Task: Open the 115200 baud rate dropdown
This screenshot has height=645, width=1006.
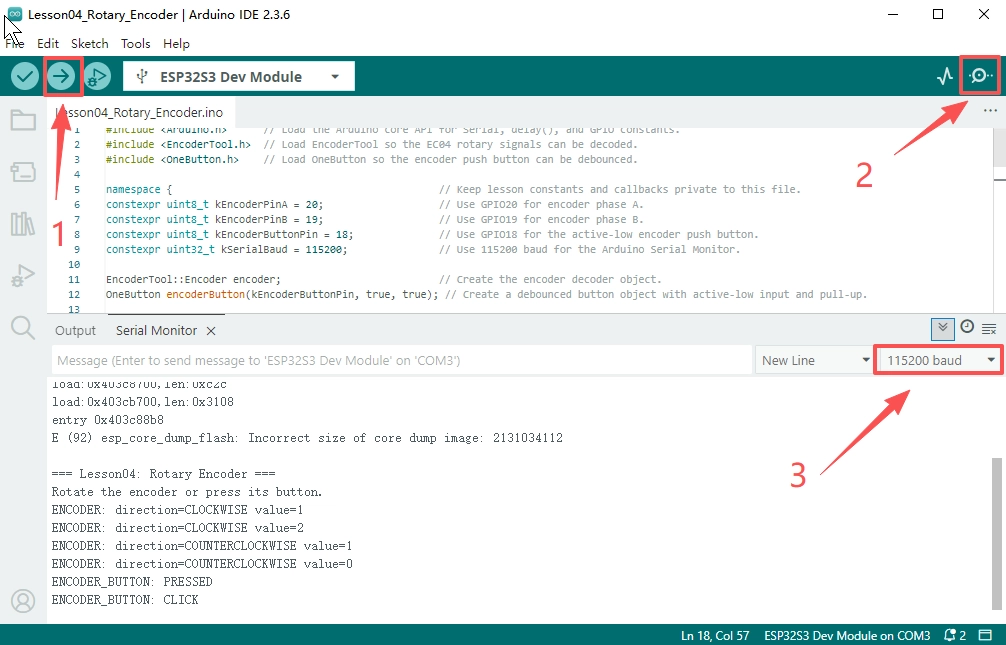Action: pos(939,360)
